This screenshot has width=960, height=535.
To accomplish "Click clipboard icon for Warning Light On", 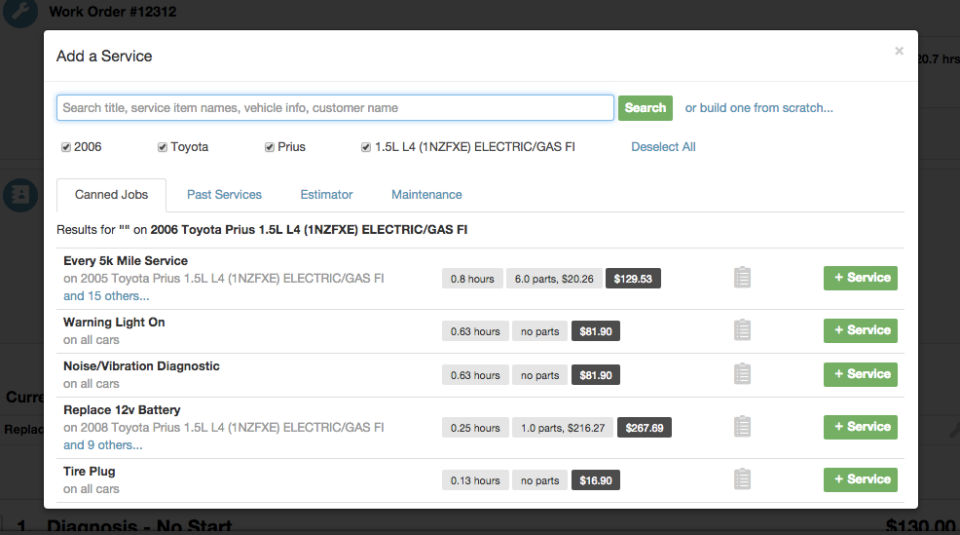I will (x=742, y=330).
